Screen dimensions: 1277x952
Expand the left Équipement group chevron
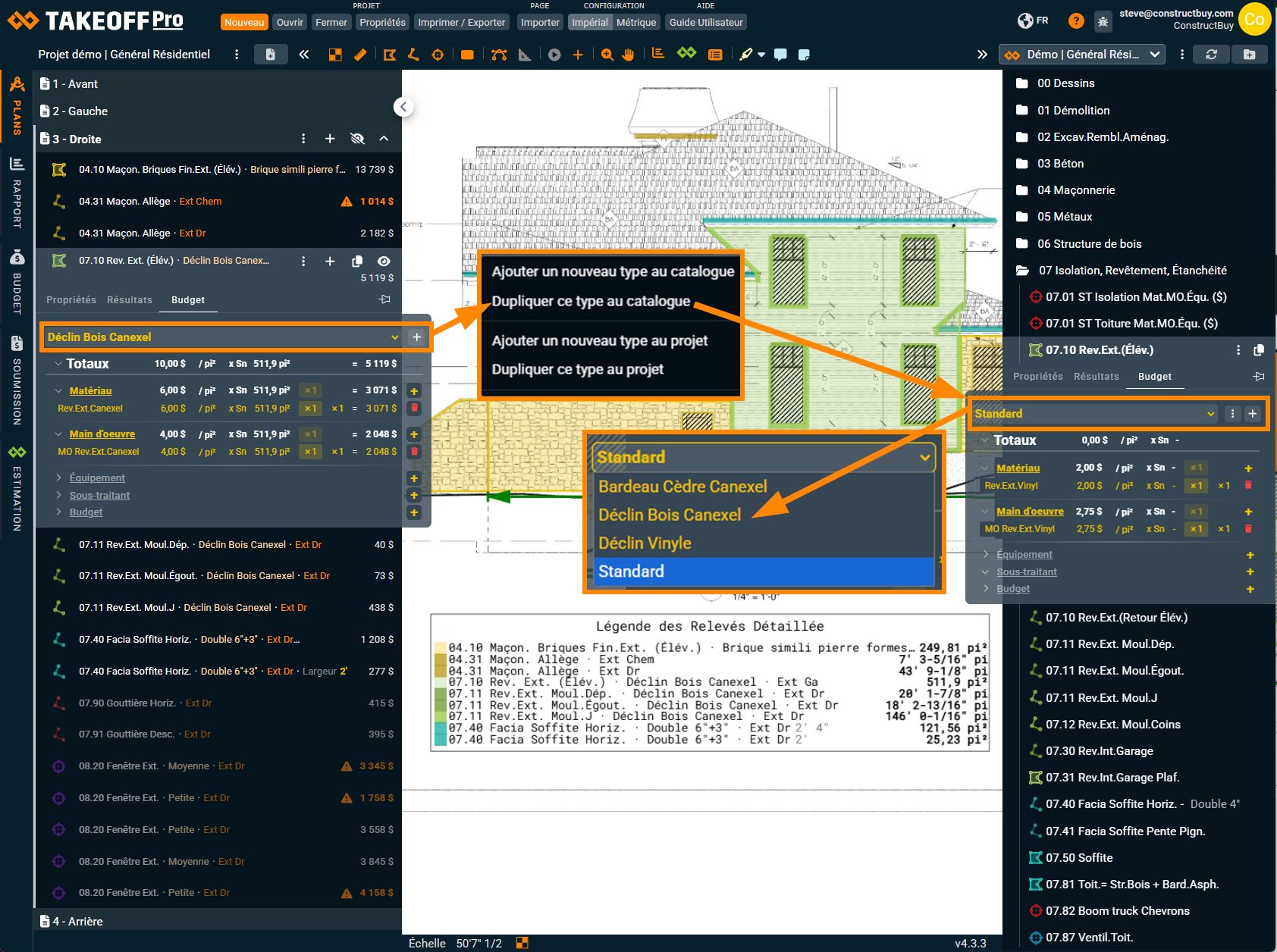coord(58,478)
